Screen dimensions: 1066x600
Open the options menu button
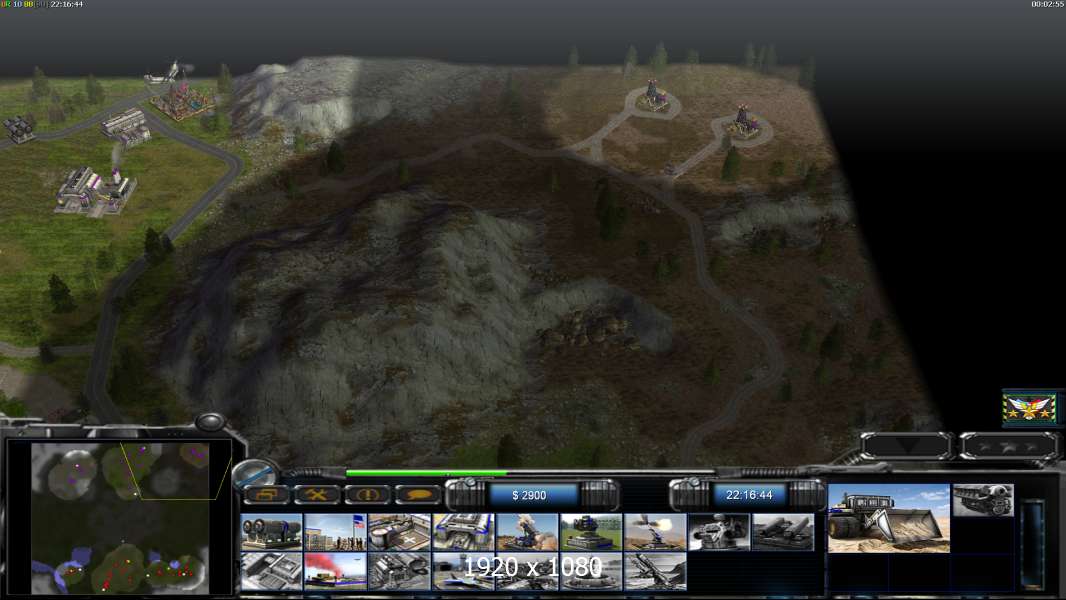pos(265,494)
